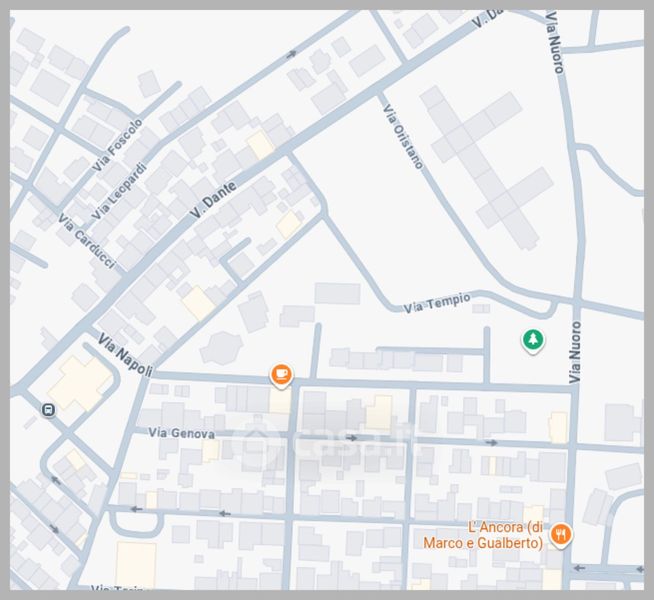Click the orange café cup marker
The height and width of the screenshot is (600, 654).
282,375
